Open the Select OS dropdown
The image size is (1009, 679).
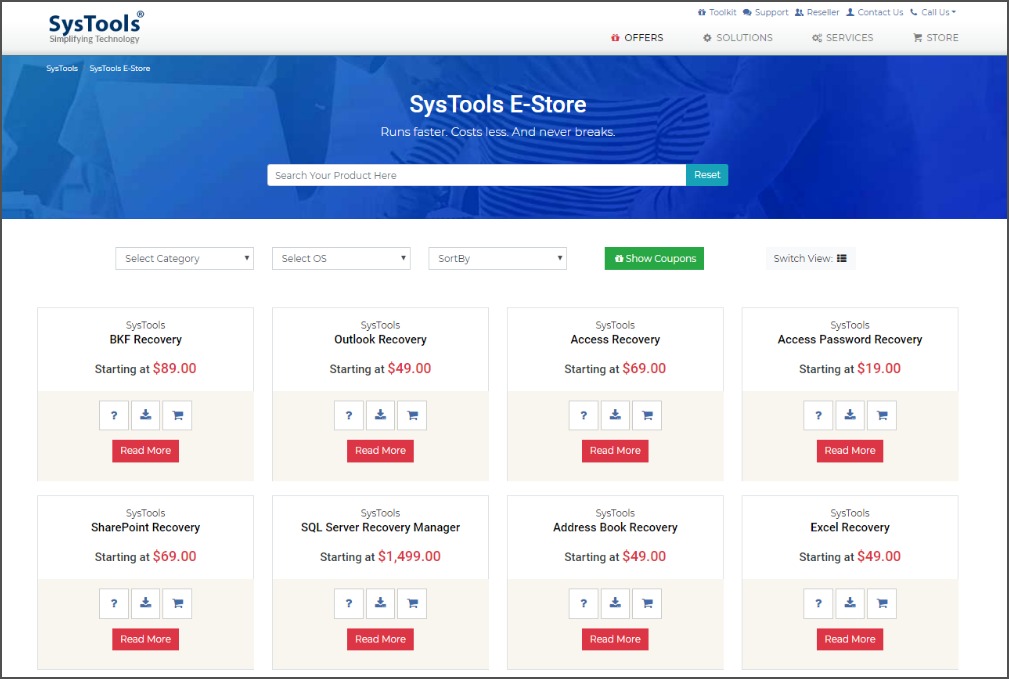pos(341,258)
